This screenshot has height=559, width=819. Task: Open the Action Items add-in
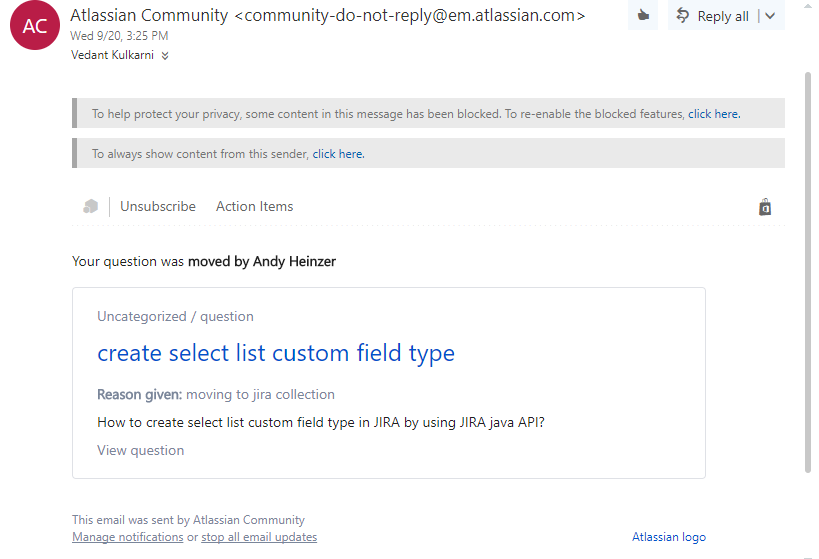(254, 206)
